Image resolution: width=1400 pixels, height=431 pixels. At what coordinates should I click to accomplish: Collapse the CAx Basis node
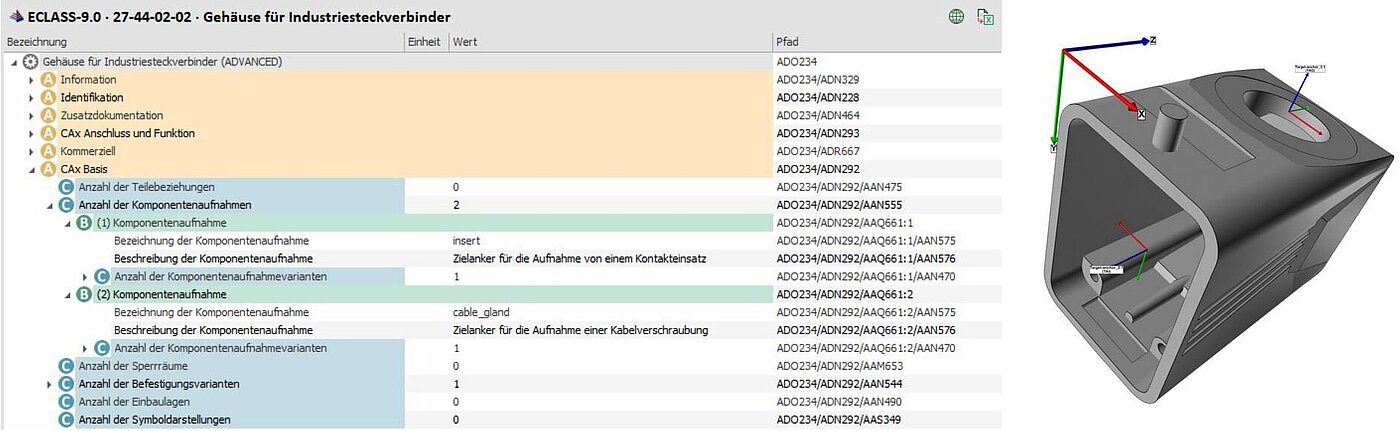click(31, 170)
